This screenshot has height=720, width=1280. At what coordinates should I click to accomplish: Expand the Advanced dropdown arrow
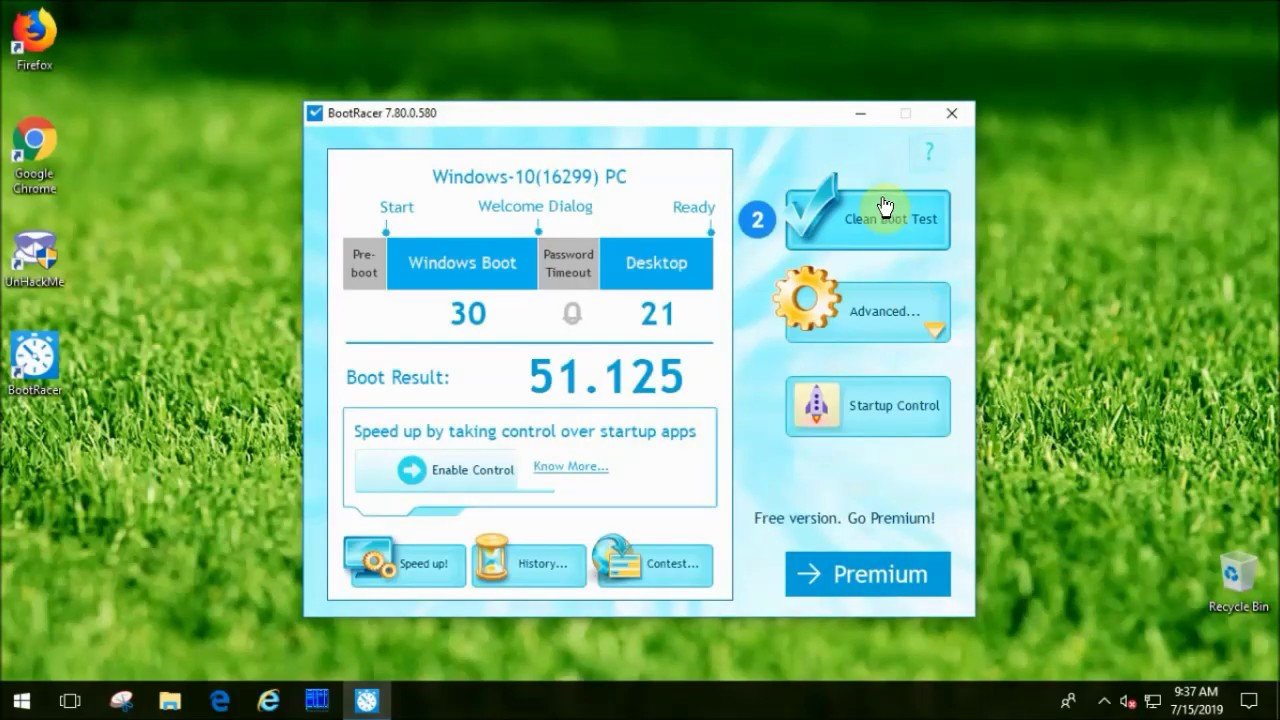(x=935, y=330)
